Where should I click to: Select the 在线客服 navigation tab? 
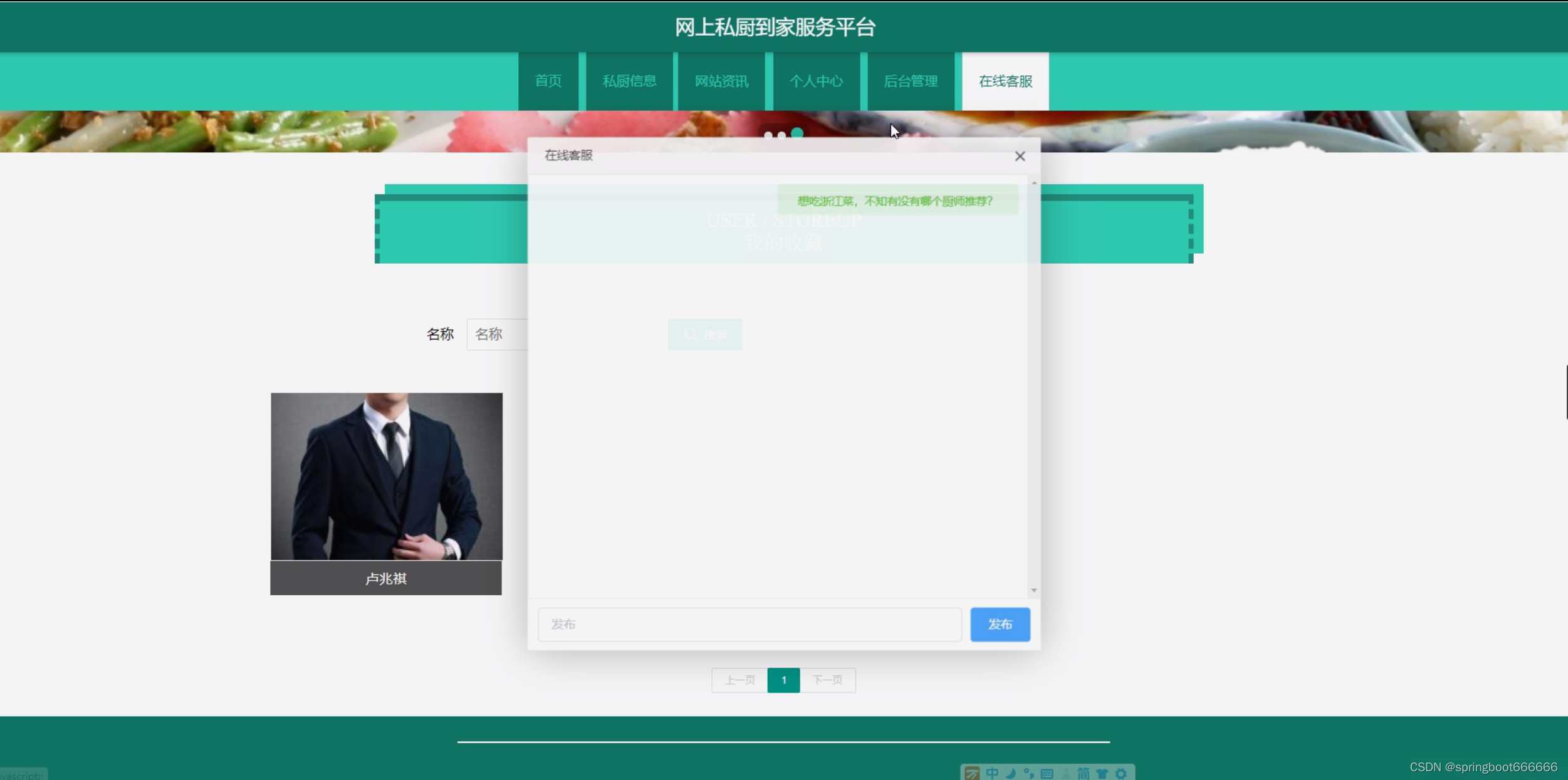[1005, 81]
